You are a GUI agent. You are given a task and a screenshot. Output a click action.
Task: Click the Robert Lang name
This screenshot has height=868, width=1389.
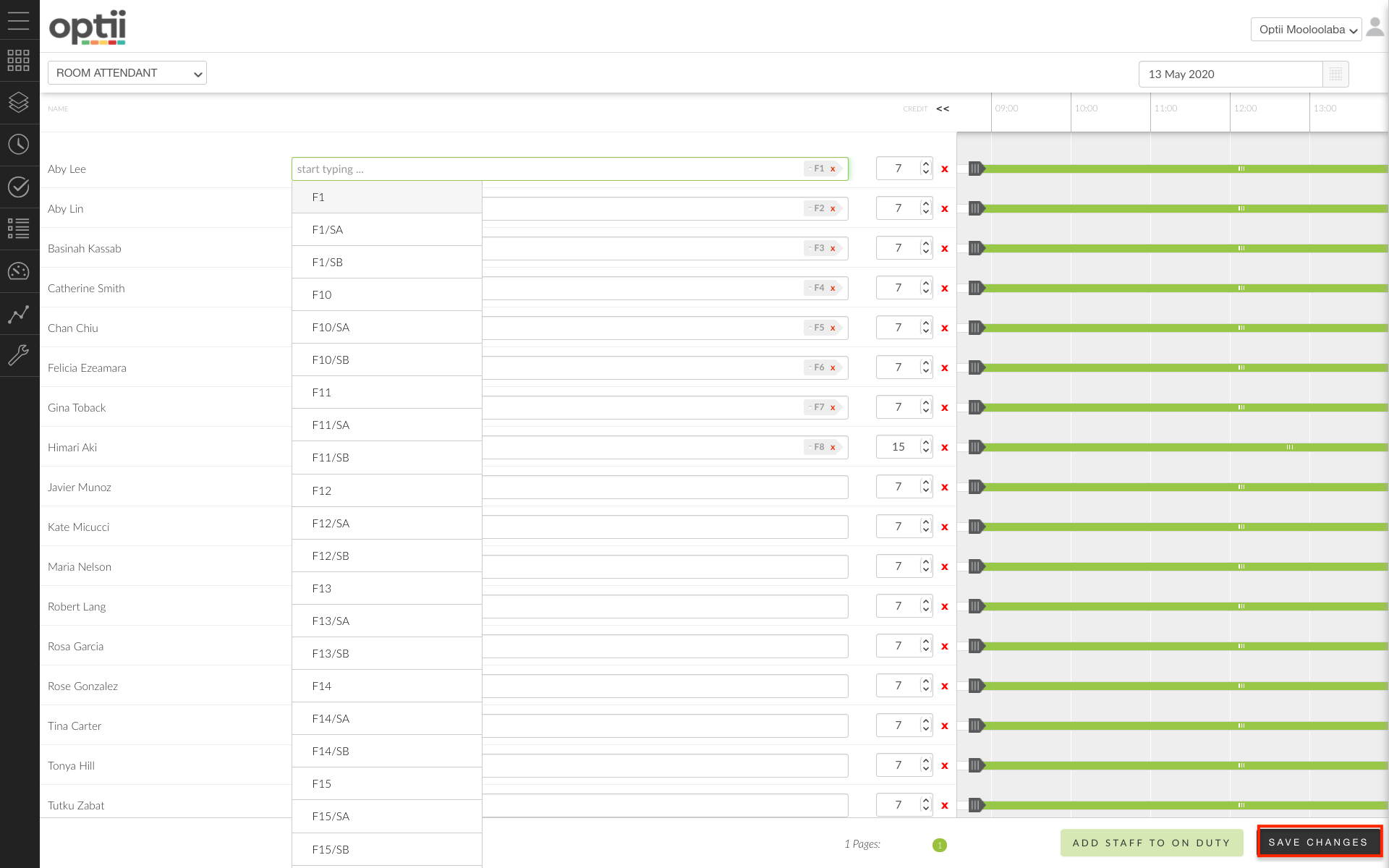pyautogui.click(x=77, y=607)
